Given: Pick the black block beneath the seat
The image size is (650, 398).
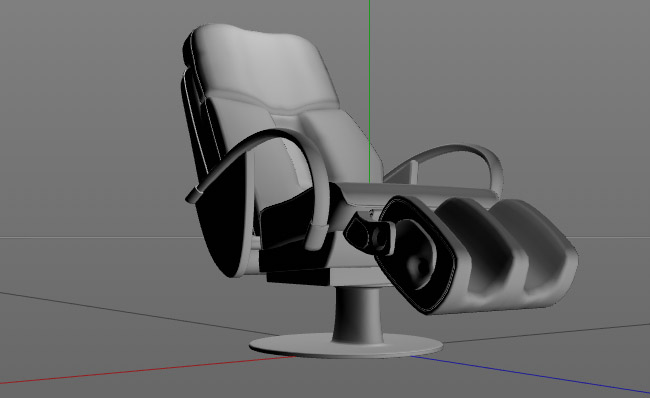Looking at the screenshot, I should tap(298, 277).
